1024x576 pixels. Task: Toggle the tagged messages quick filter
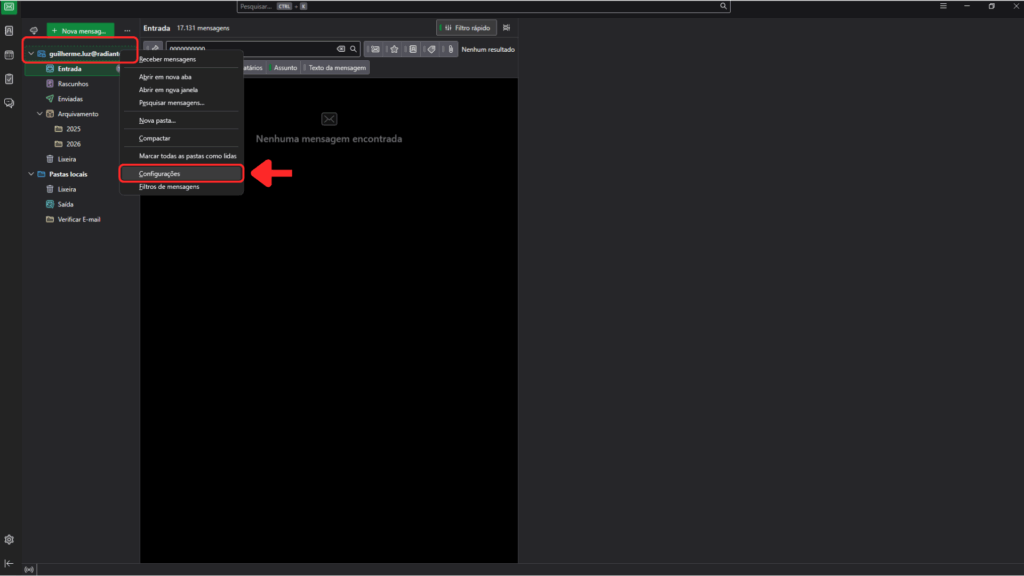coord(432,49)
